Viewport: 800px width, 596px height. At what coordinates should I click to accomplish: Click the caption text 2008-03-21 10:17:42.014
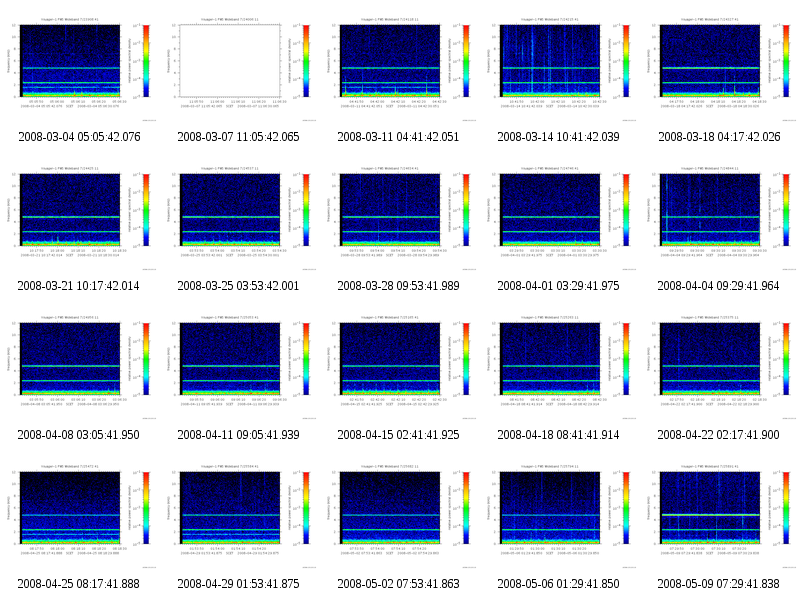(x=79, y=286)
